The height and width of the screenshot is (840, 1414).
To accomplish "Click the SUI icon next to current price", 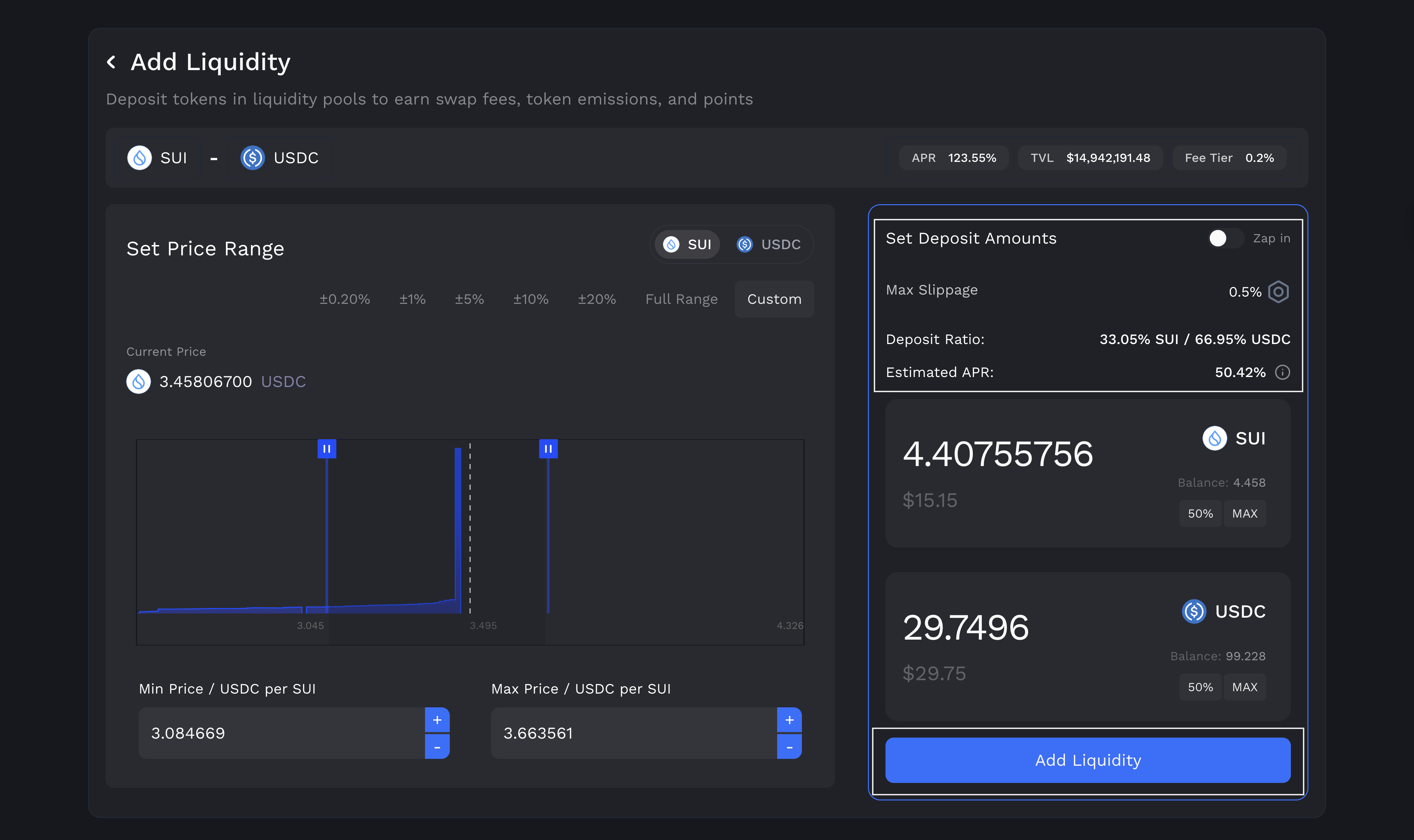I will [138, 382].
